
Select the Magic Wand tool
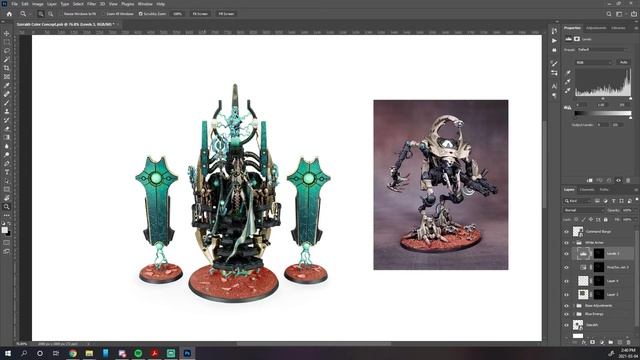point(7,60)
